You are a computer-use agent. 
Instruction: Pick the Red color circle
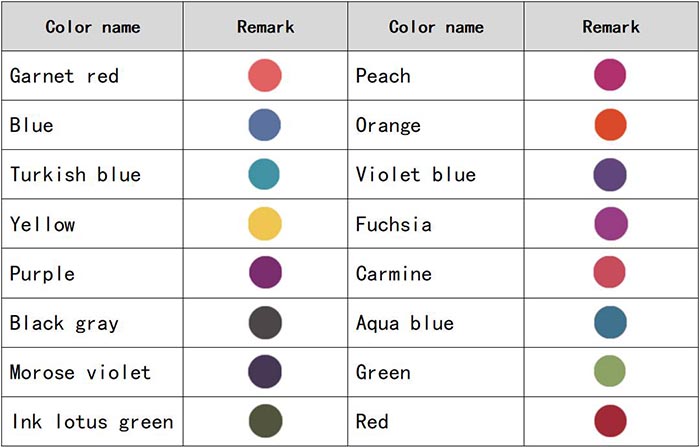(x=610, y=421)
